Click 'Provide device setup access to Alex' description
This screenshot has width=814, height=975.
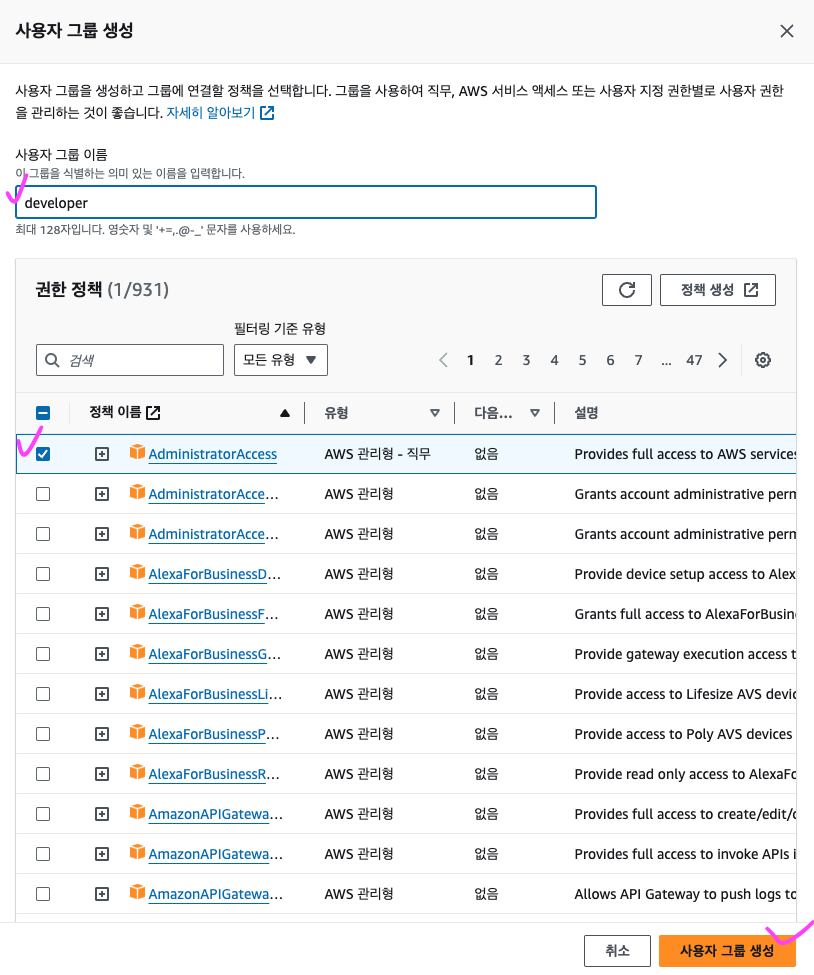(x=685, y=574)
